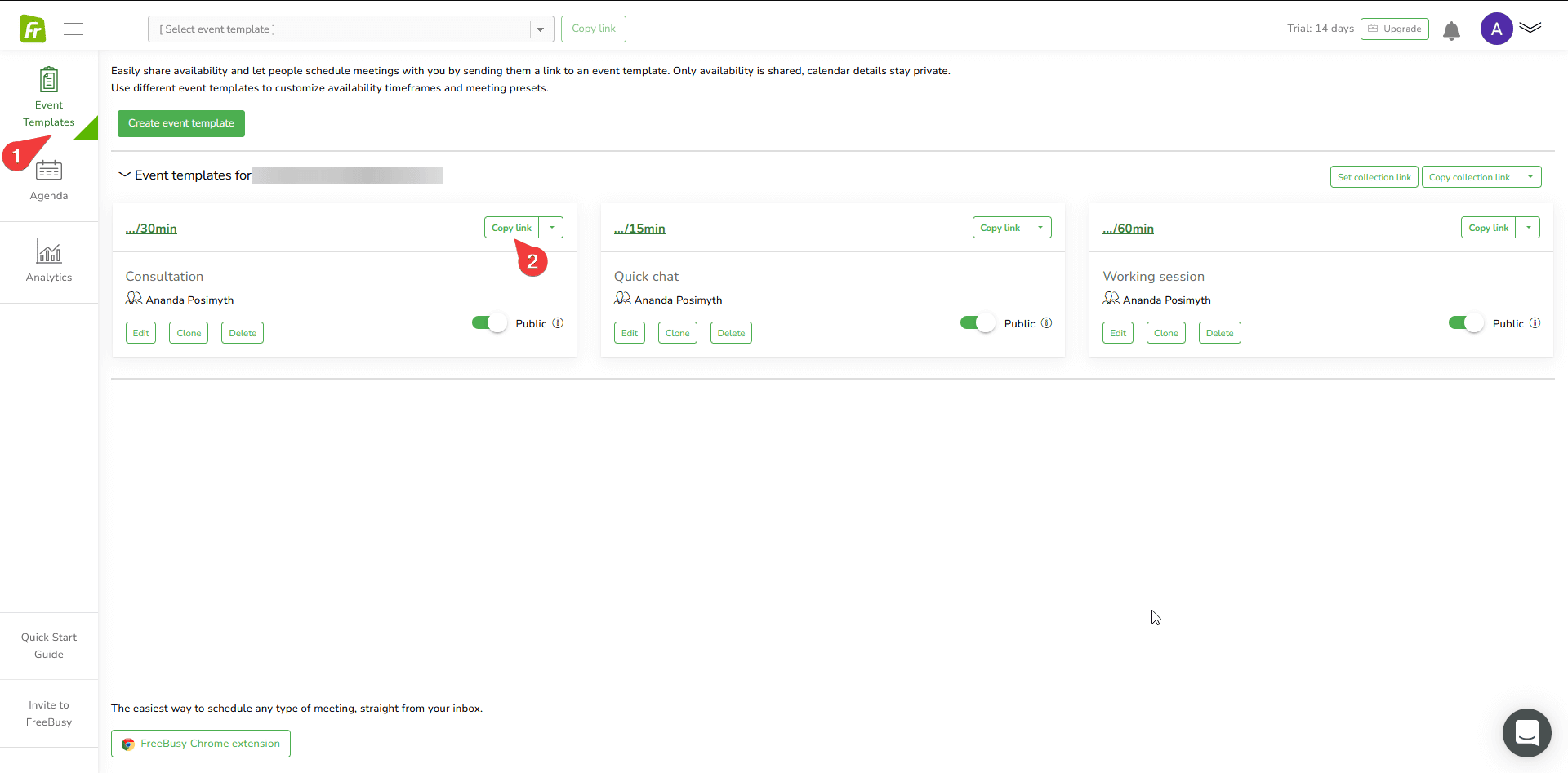Click the user avatar icon
Screen dimensions: 1568x773
point(1496,29)
